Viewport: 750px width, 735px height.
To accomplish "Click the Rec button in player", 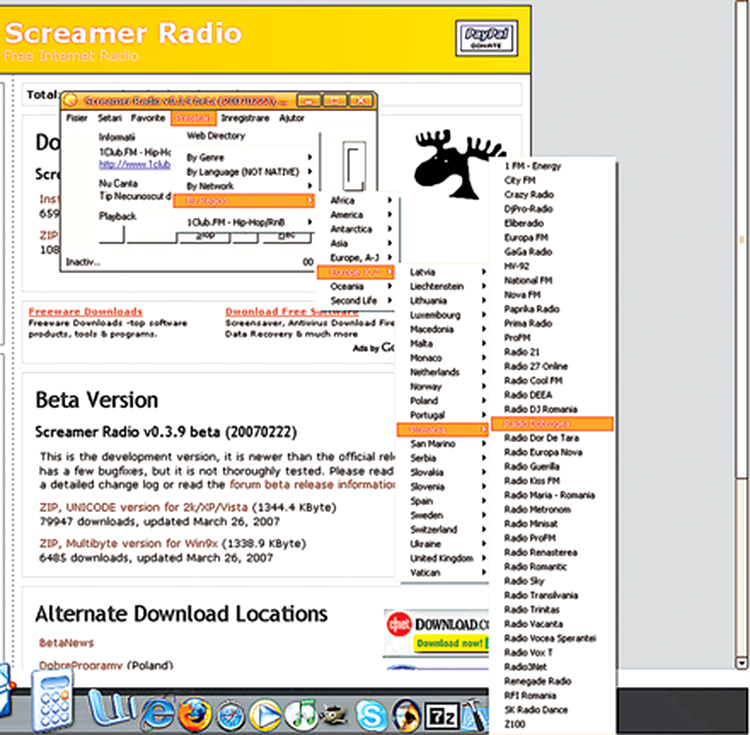I will pos(287,237).
